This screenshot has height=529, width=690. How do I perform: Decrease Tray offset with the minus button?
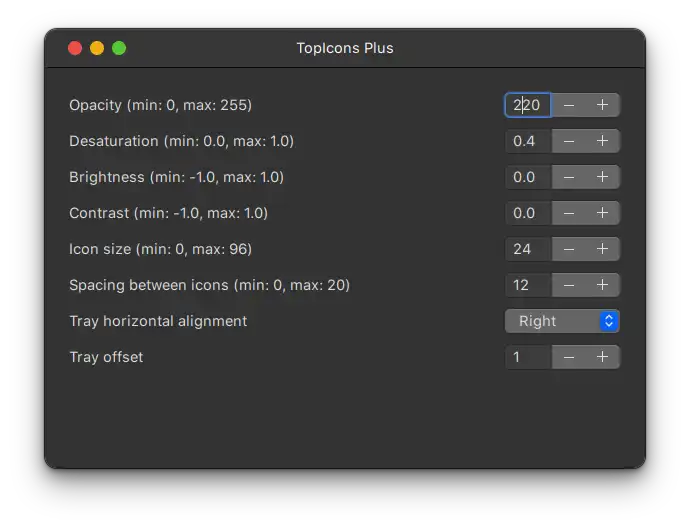pyautogui.click(x=569, y=357)
